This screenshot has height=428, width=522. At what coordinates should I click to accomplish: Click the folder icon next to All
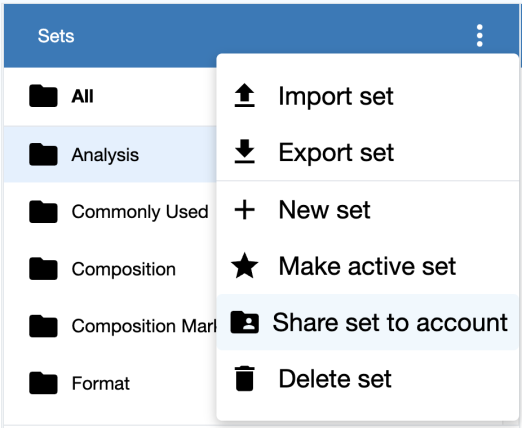43,96
